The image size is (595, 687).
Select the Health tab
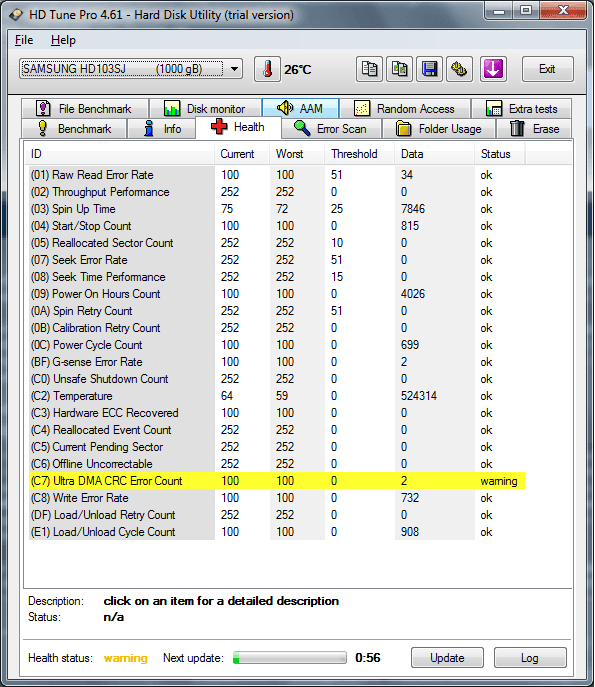click(x=238, y=127)
